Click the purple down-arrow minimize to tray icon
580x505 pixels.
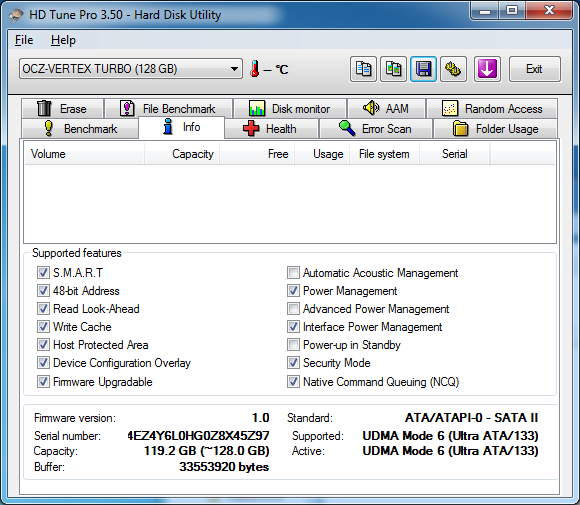487,69
